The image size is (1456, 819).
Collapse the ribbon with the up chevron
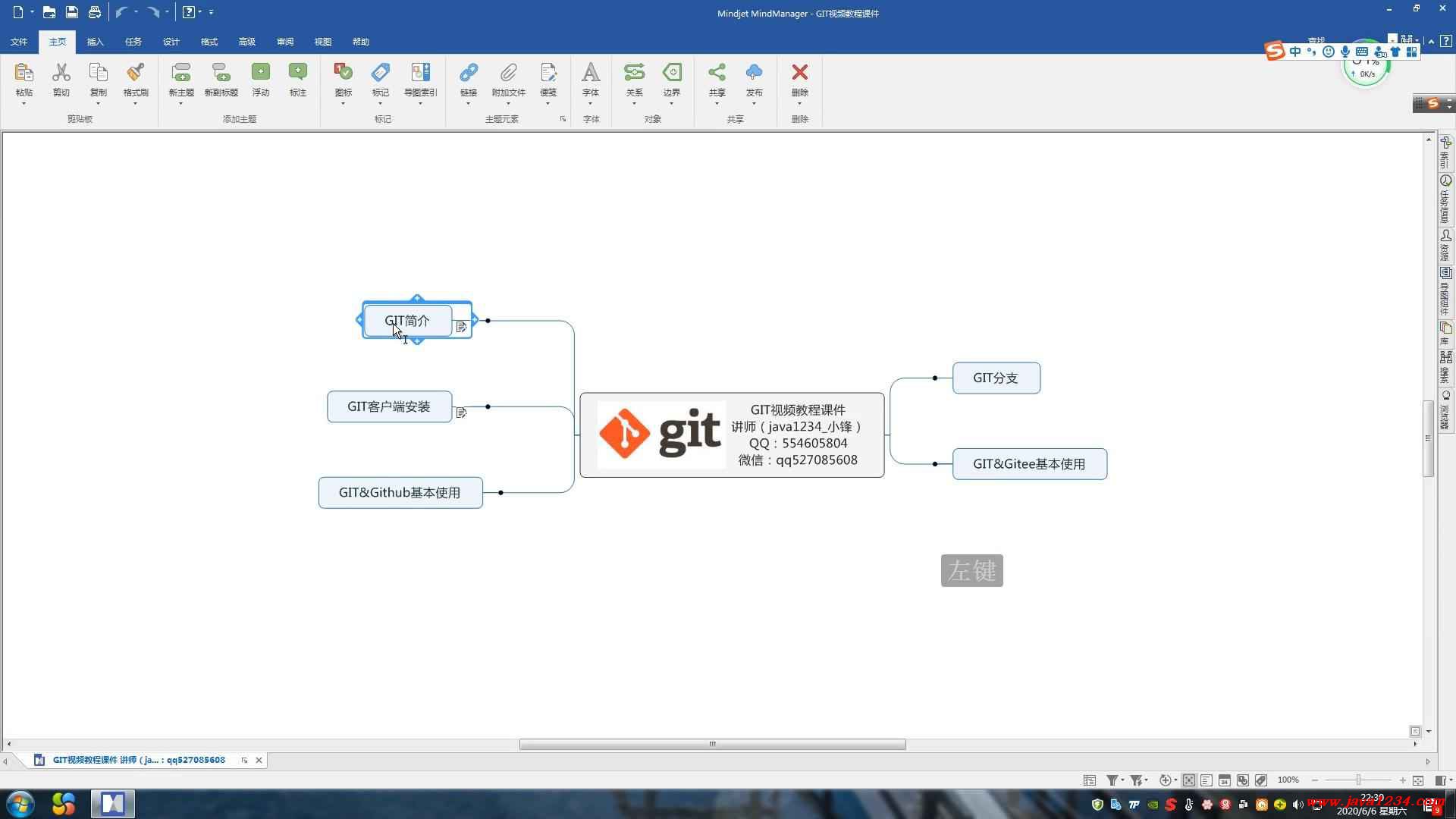point(1431,42)
